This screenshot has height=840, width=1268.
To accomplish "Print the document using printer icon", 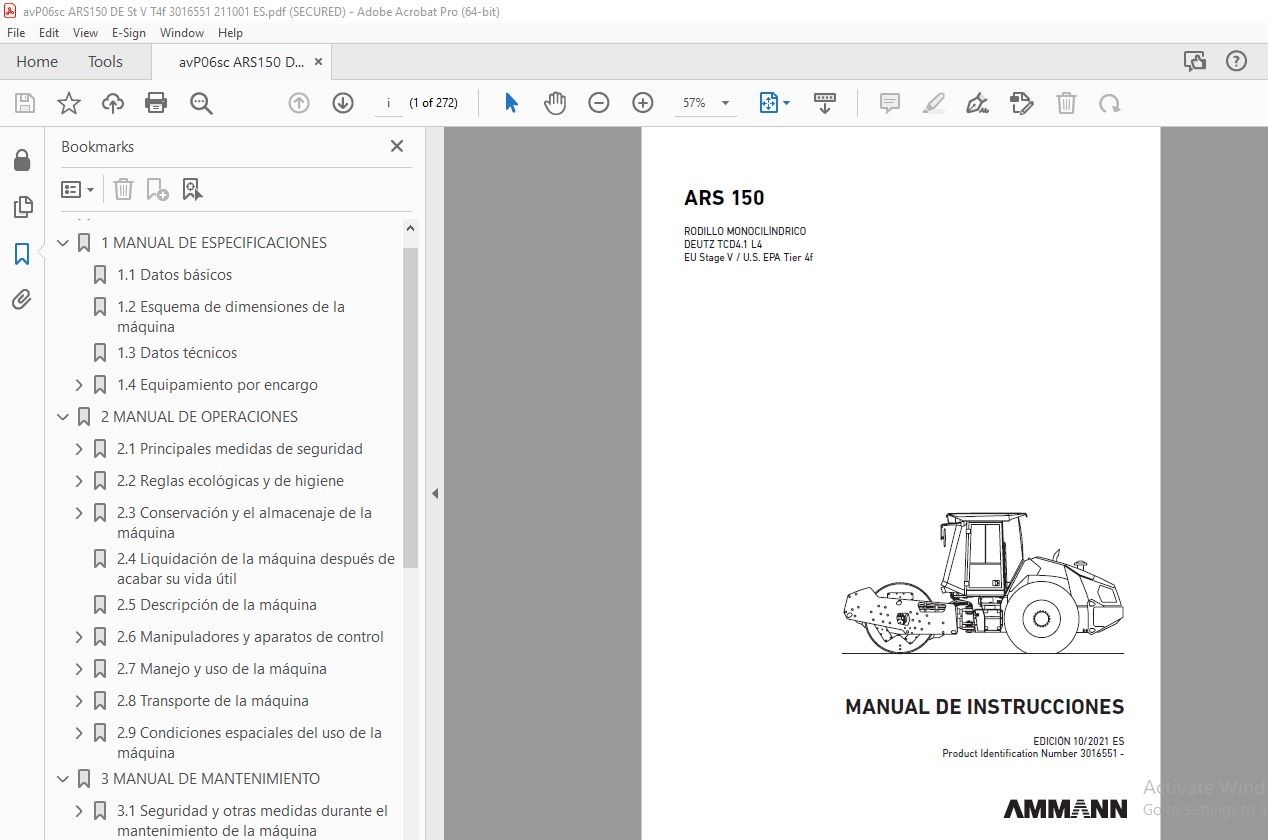I will tap(156, 103).
